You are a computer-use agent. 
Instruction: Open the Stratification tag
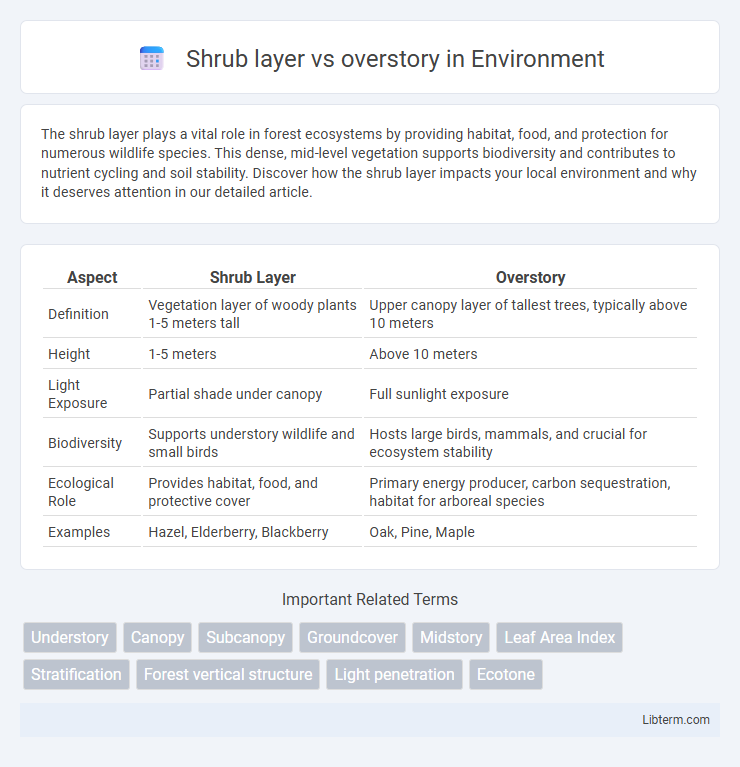point(76,675)
